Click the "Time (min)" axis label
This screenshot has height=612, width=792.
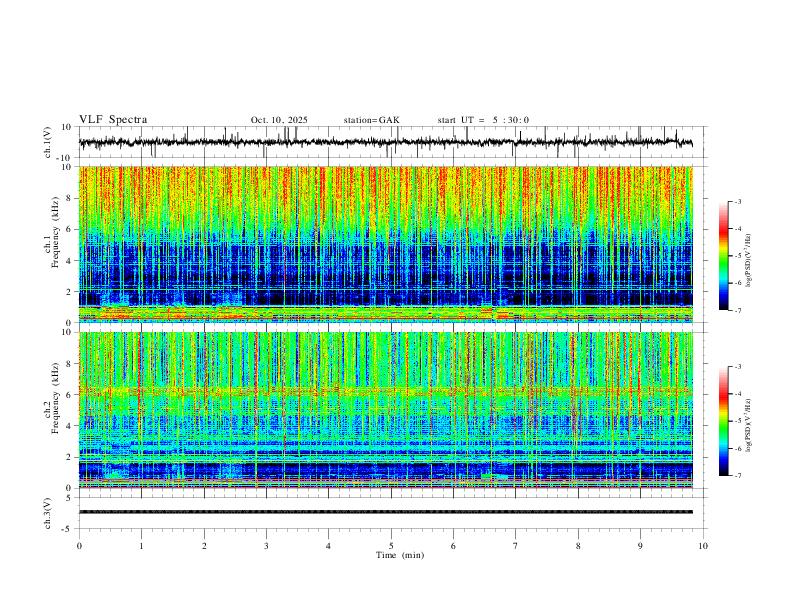(400, 555)
